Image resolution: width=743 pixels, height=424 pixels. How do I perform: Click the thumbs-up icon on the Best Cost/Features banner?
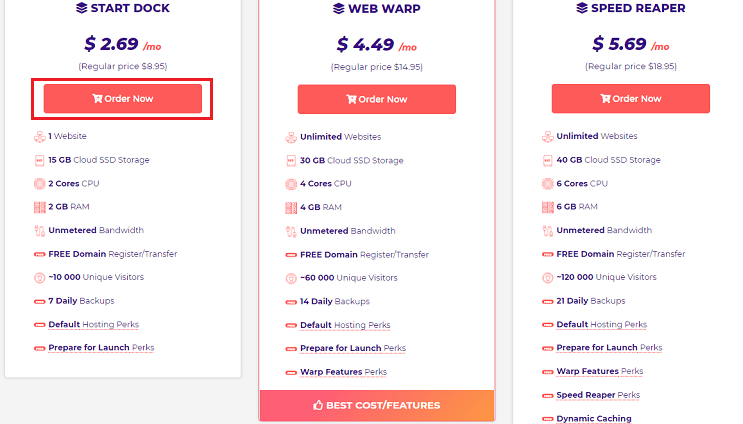point(318,405)
